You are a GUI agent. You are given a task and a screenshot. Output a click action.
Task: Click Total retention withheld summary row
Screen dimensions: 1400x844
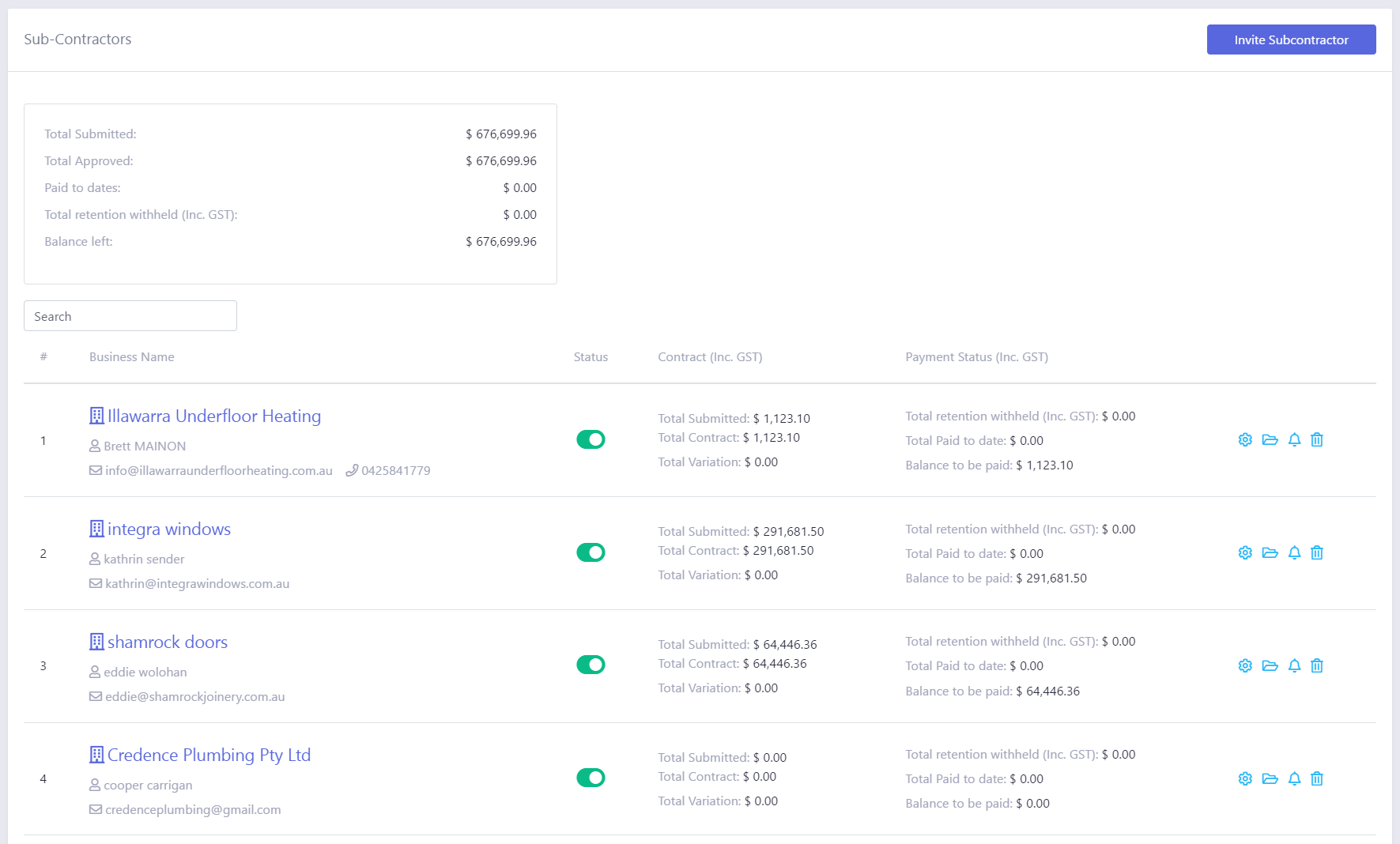point(290,215)
